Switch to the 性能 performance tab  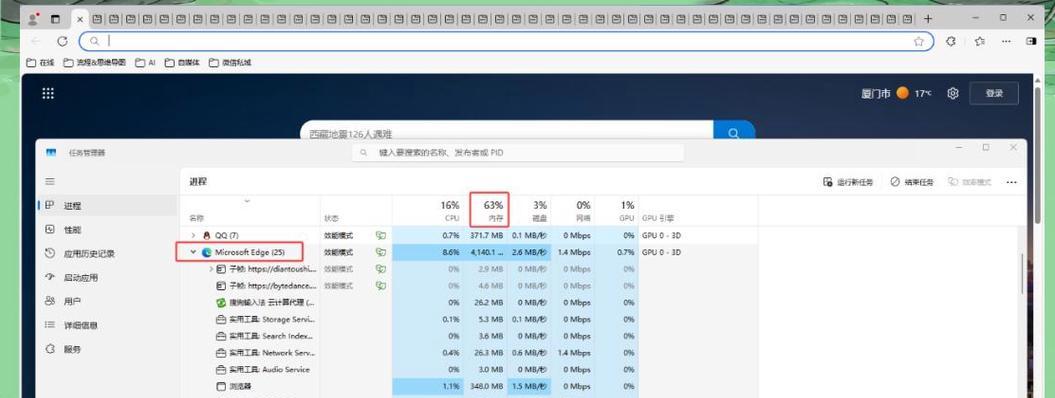pos(108,229)
